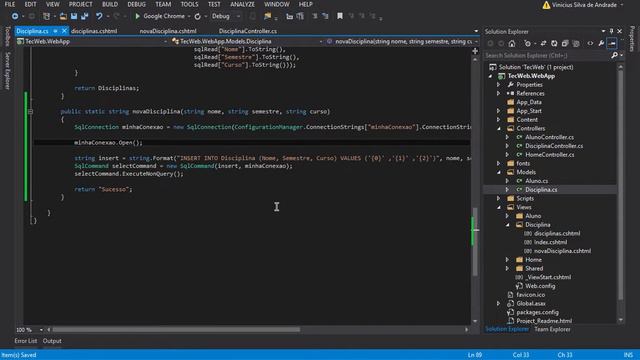
Task: Open the BUILD menu
Action: click(110, 4)
